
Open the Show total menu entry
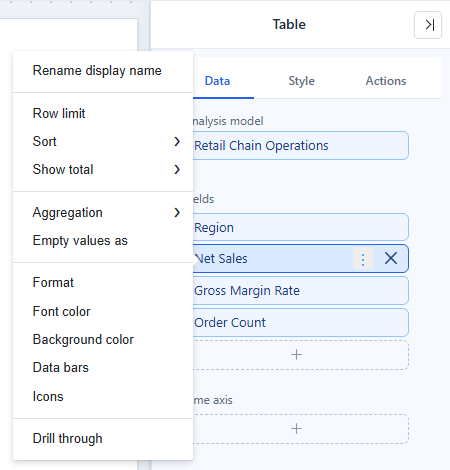(x=103, y=169)
